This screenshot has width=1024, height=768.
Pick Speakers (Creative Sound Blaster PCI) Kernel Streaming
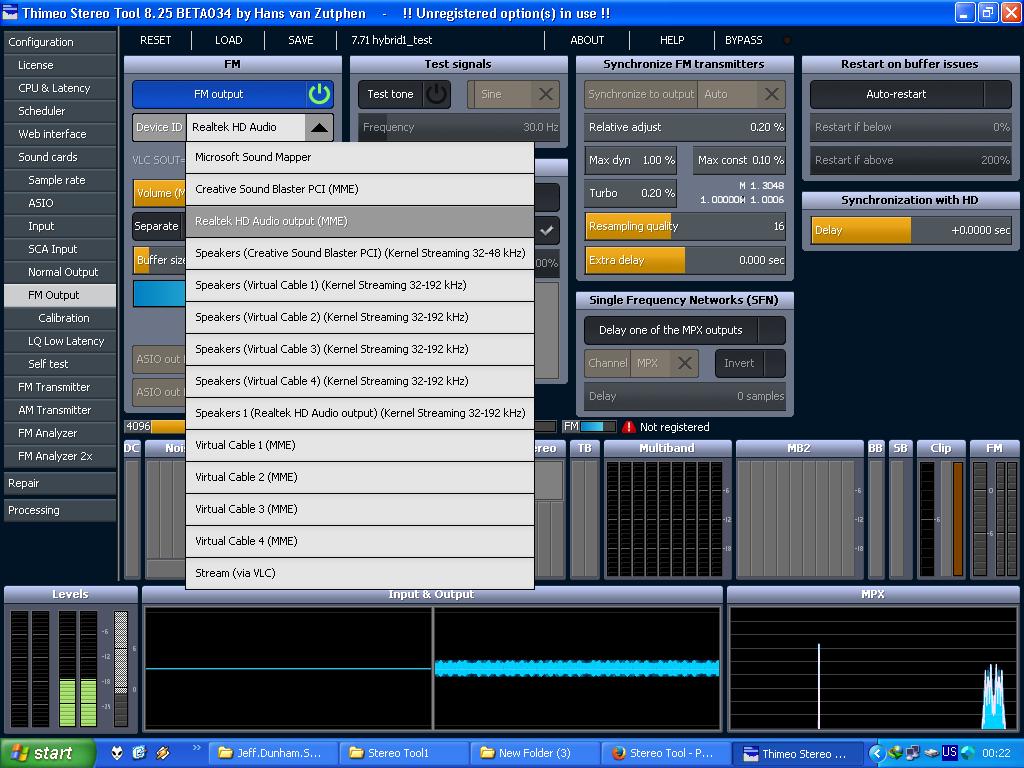tap(360, 253)
